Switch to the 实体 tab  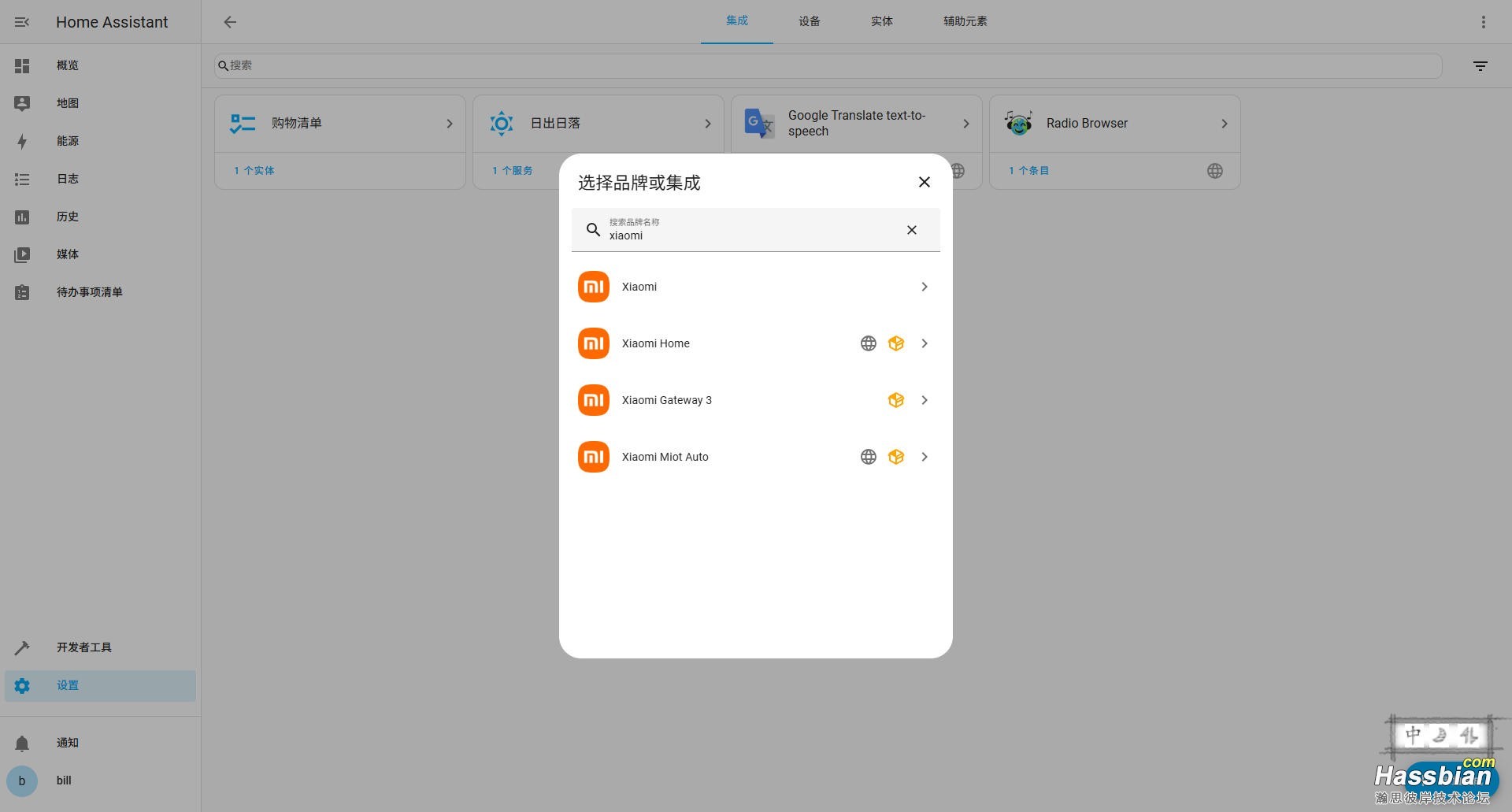point(882,21)
